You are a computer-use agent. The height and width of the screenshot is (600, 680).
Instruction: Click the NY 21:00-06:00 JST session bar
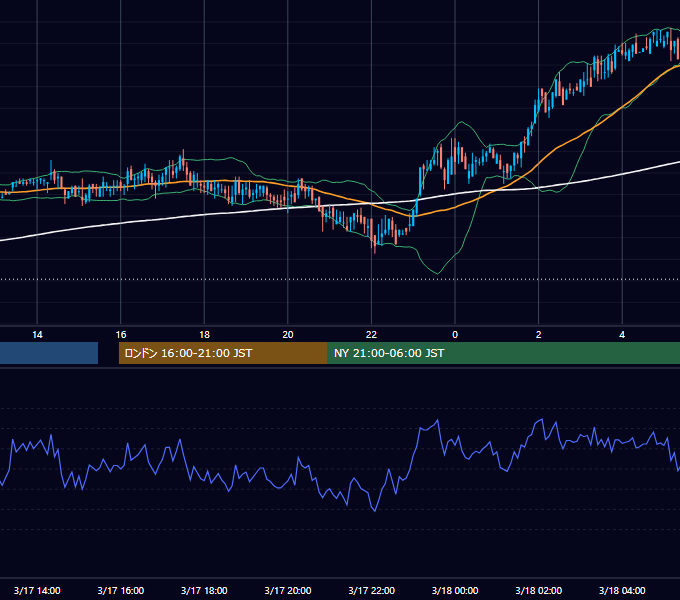[503, 353]
